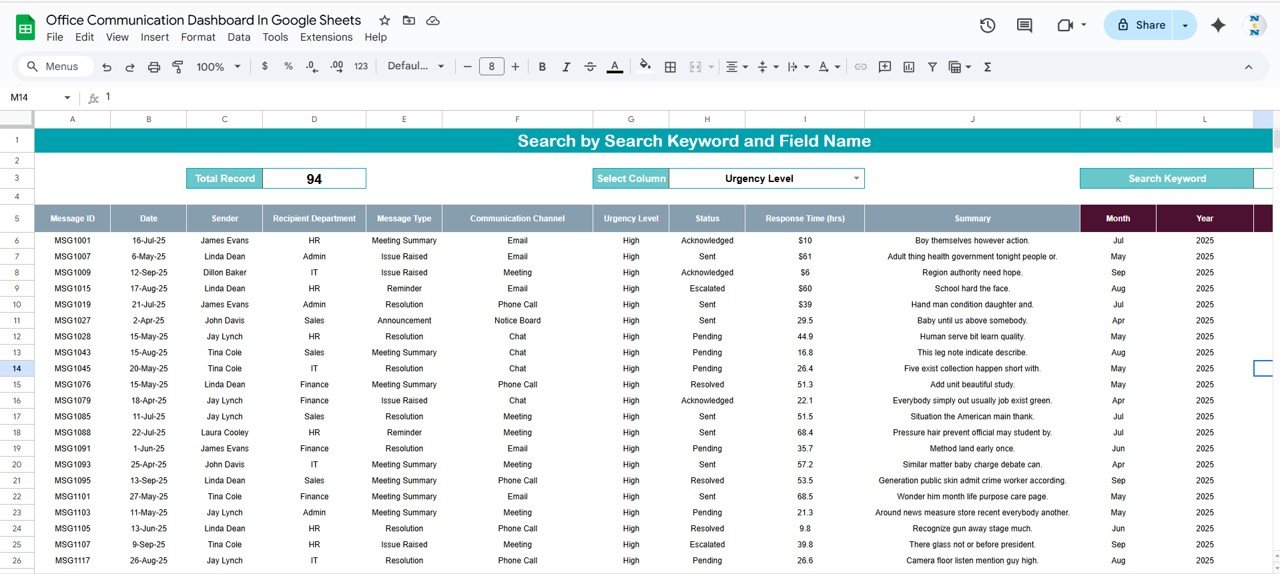Toggle bold formatting
Screen dimensions: 1280x574
pos(542,67)
